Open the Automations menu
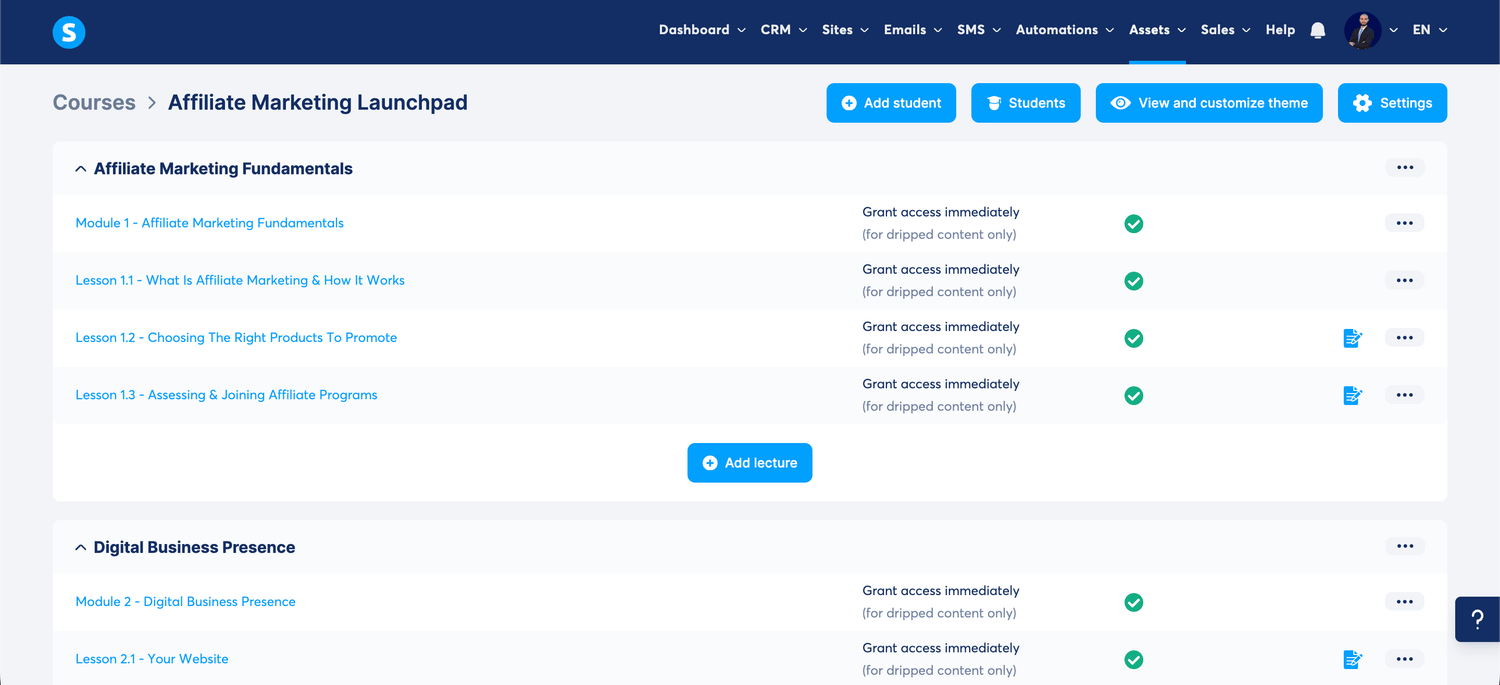The height and width of the screenshot is (685, 1500). tap(1064, 30)
